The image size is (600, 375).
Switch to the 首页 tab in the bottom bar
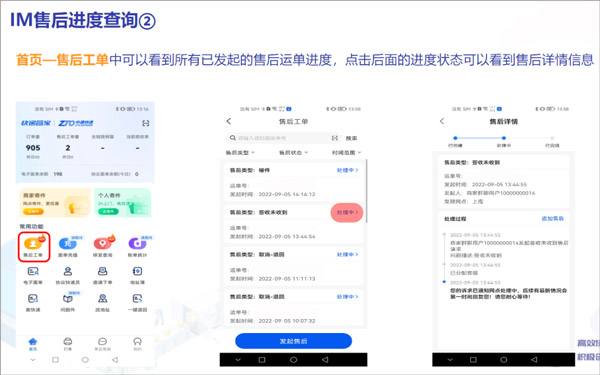pos(33,344)
